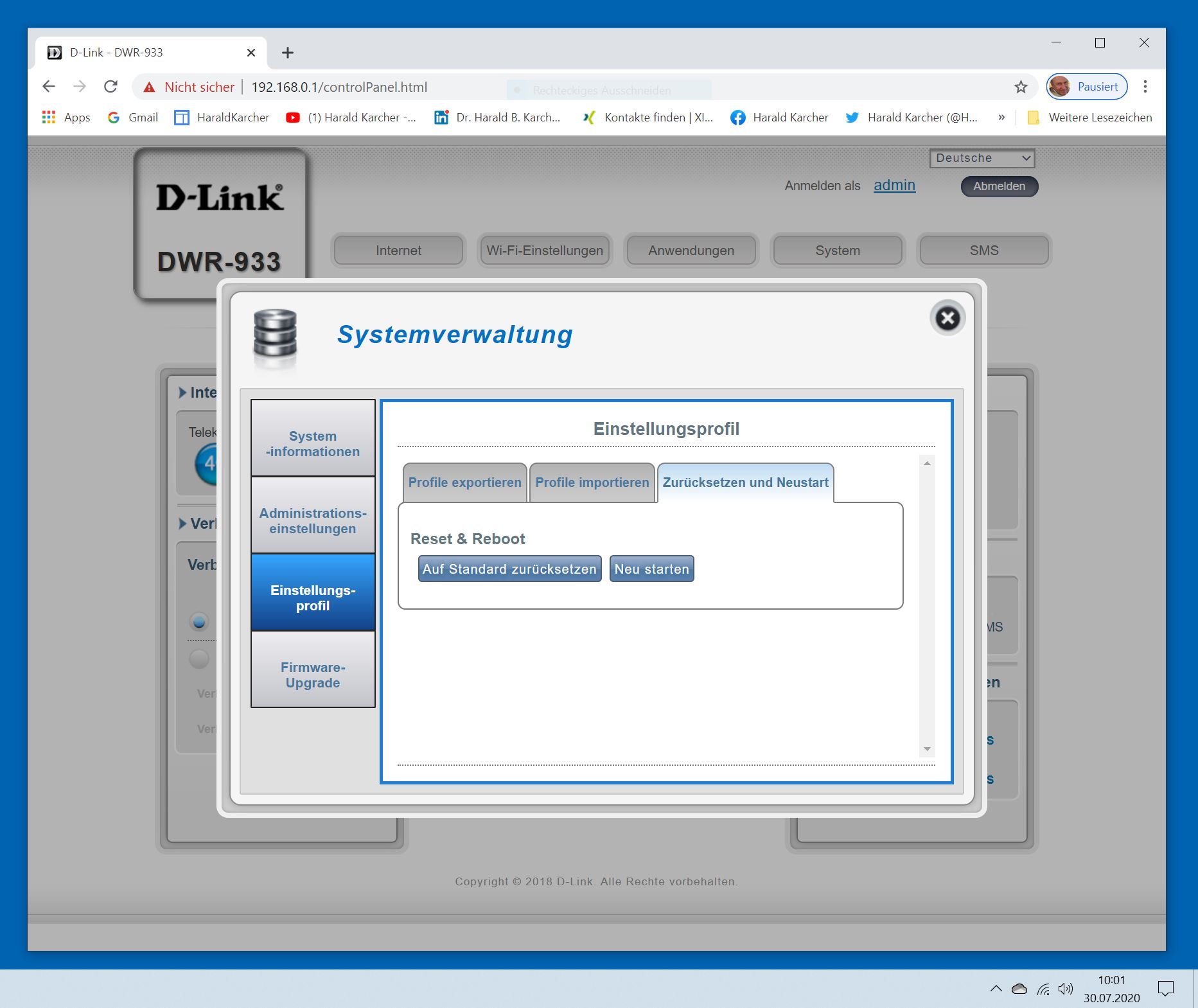Click the Nicht sicher warning icon

149,87
